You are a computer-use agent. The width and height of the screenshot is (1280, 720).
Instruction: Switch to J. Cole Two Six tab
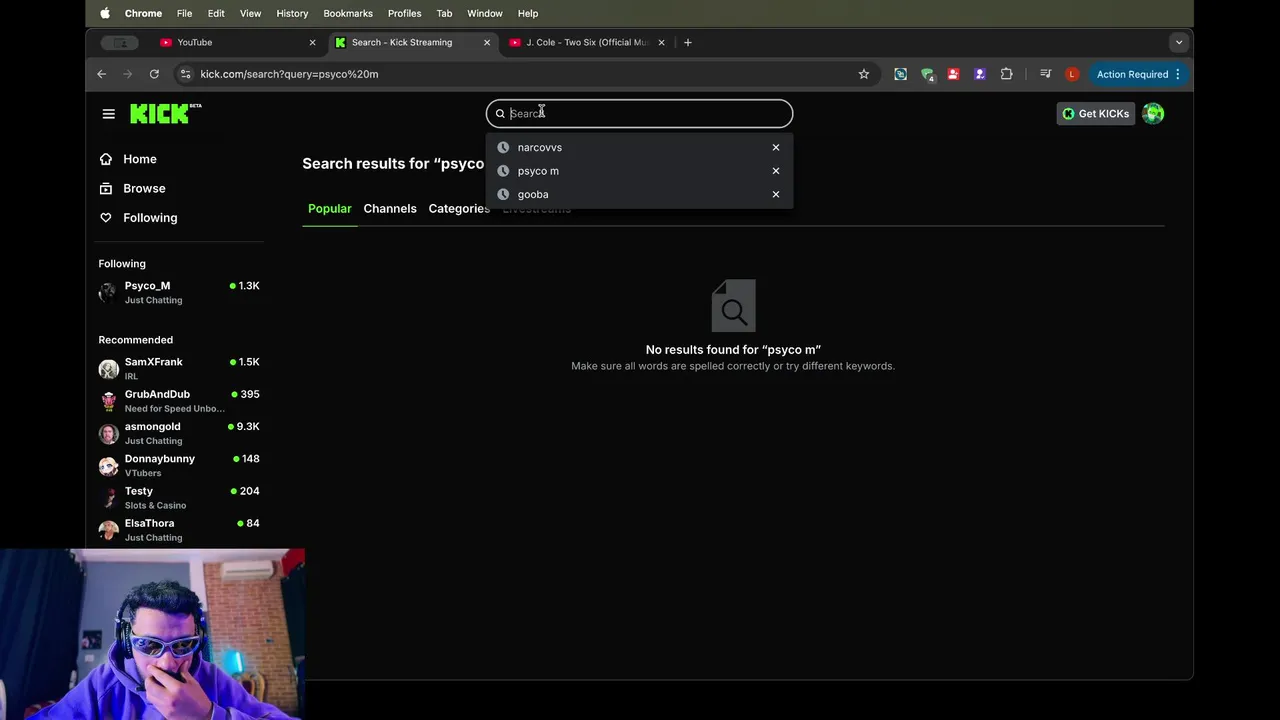click(588, 42)
